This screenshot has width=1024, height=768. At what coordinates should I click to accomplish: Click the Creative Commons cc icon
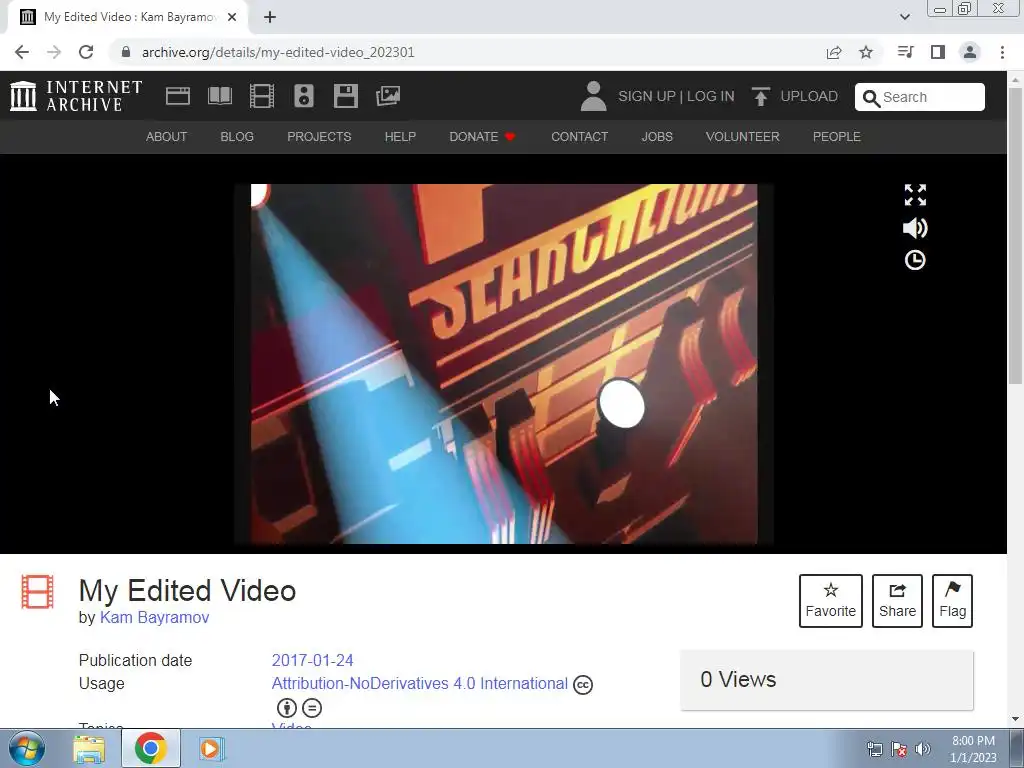tap(583, 684)
